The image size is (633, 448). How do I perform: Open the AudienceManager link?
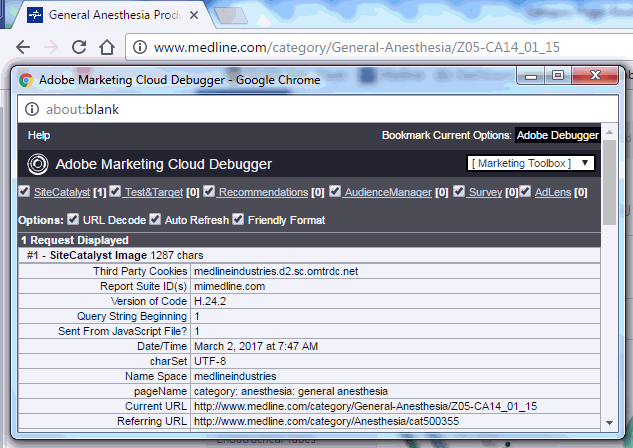[x=388, y=192]
